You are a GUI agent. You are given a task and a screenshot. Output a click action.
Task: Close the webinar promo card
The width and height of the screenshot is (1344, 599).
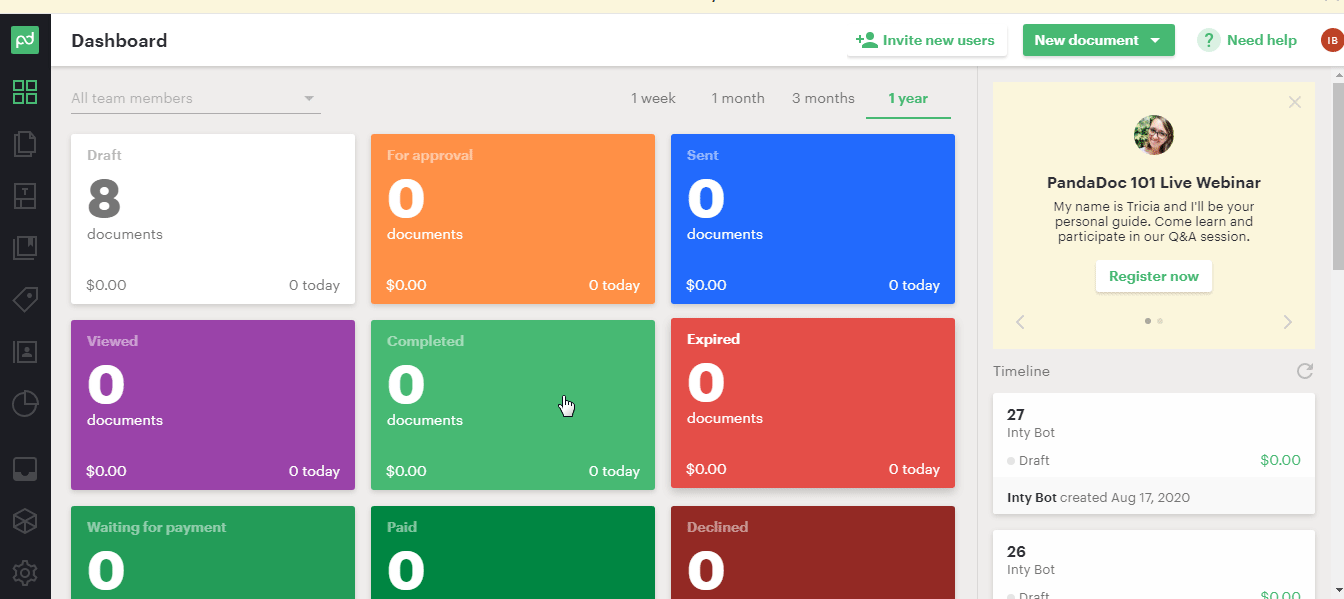point(1295,102)
